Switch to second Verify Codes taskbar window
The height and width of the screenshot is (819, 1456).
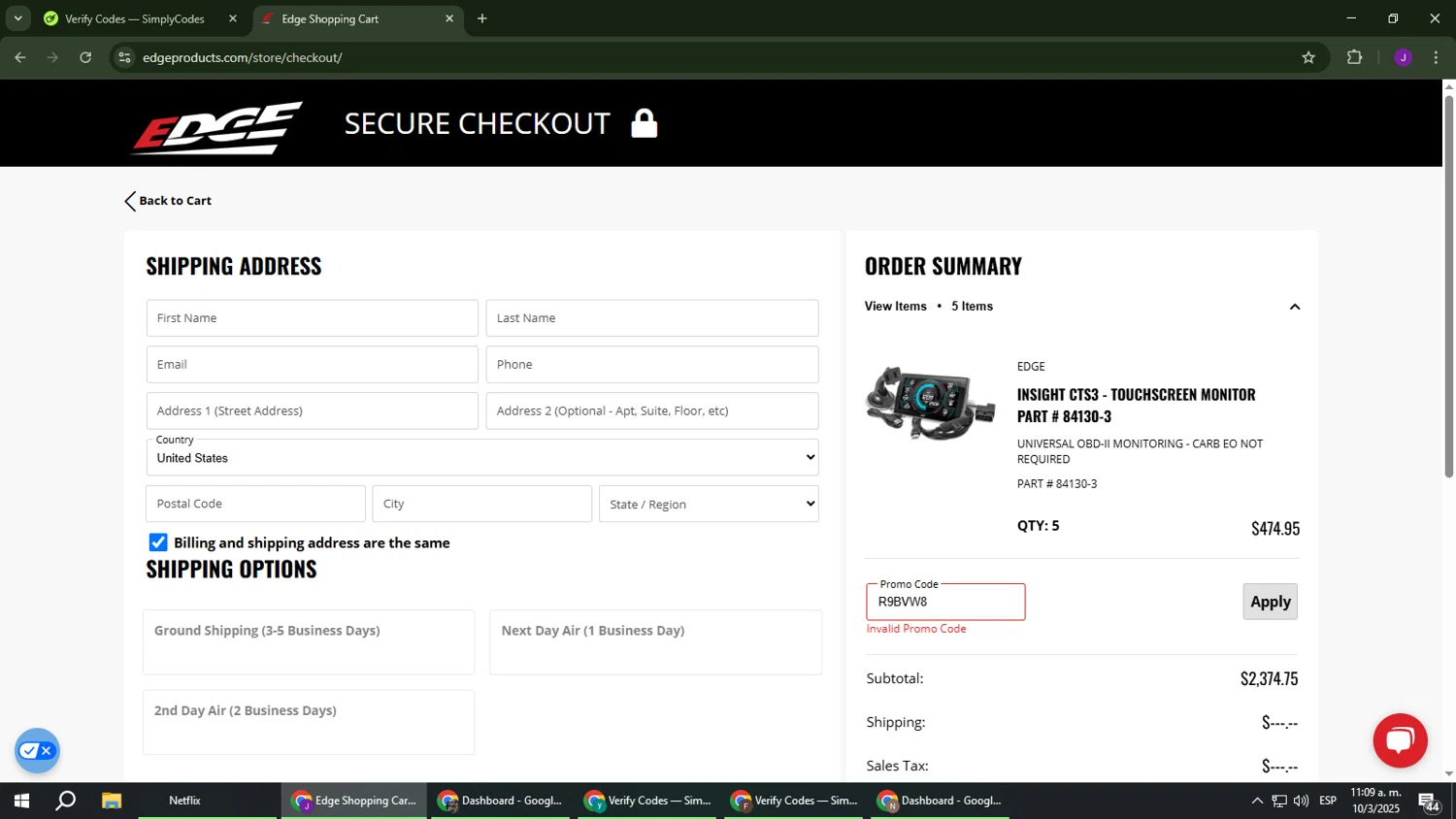click(x=795, y=801)
